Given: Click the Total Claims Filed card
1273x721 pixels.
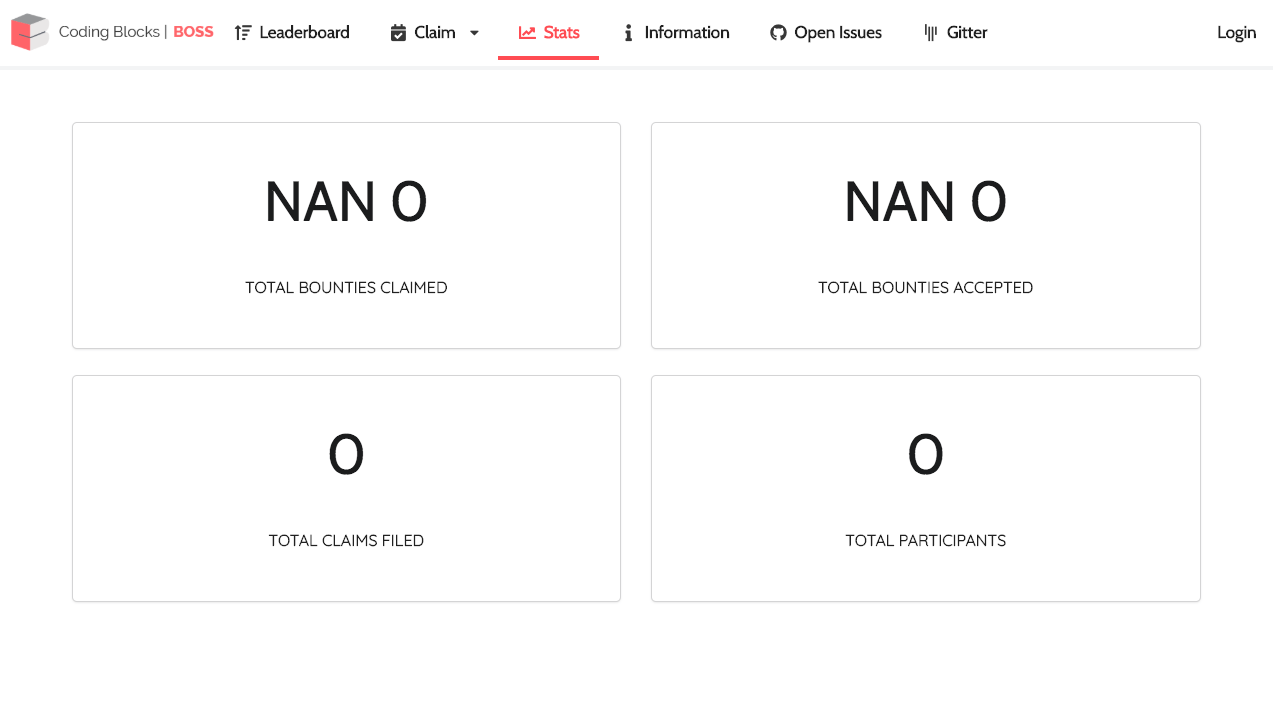Looking at the screenshot, I should pyautogui.click(x=346, y=488).
